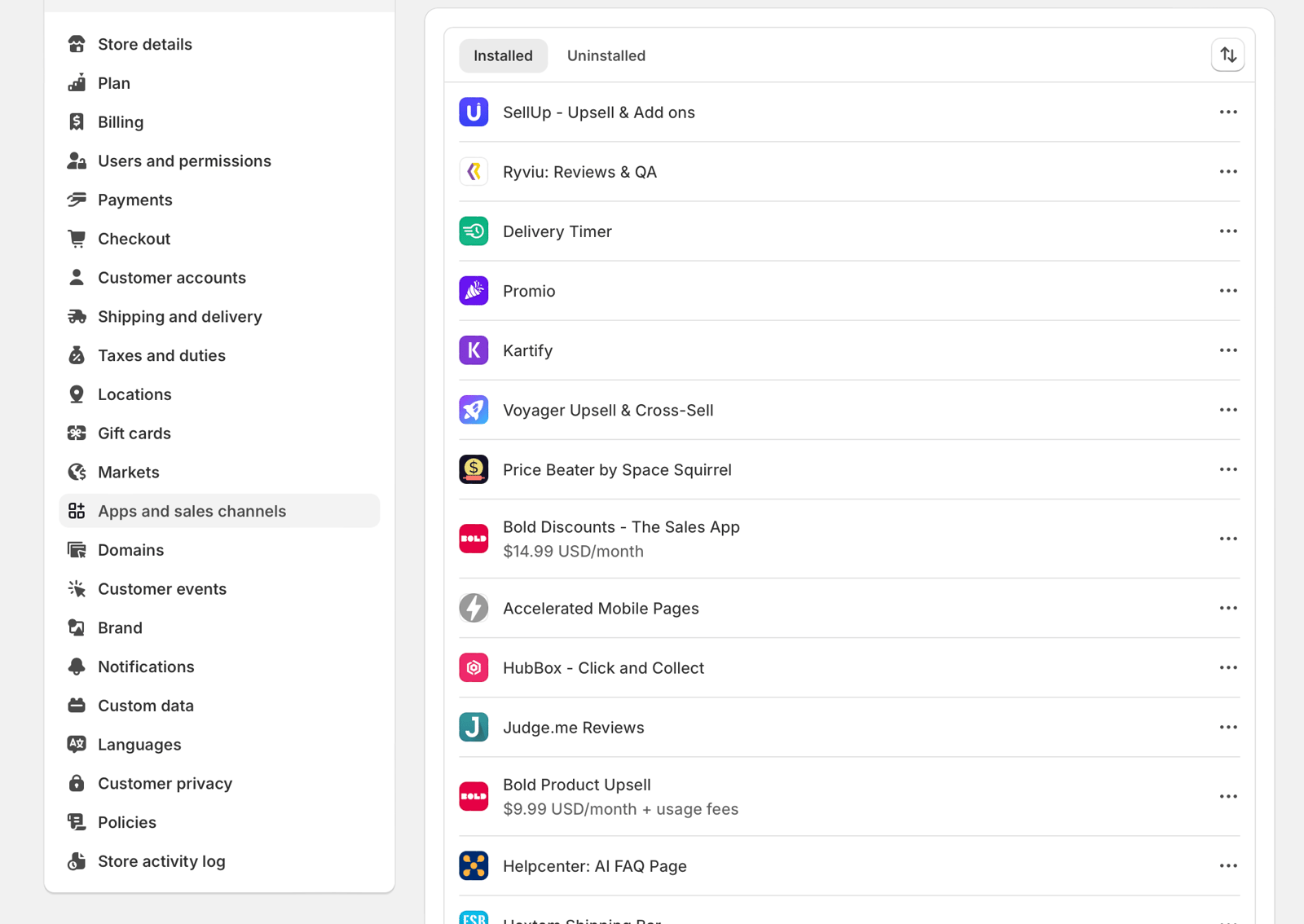Go to Store activity log
The image size is (1304, 924).
[x=219, y=861]
